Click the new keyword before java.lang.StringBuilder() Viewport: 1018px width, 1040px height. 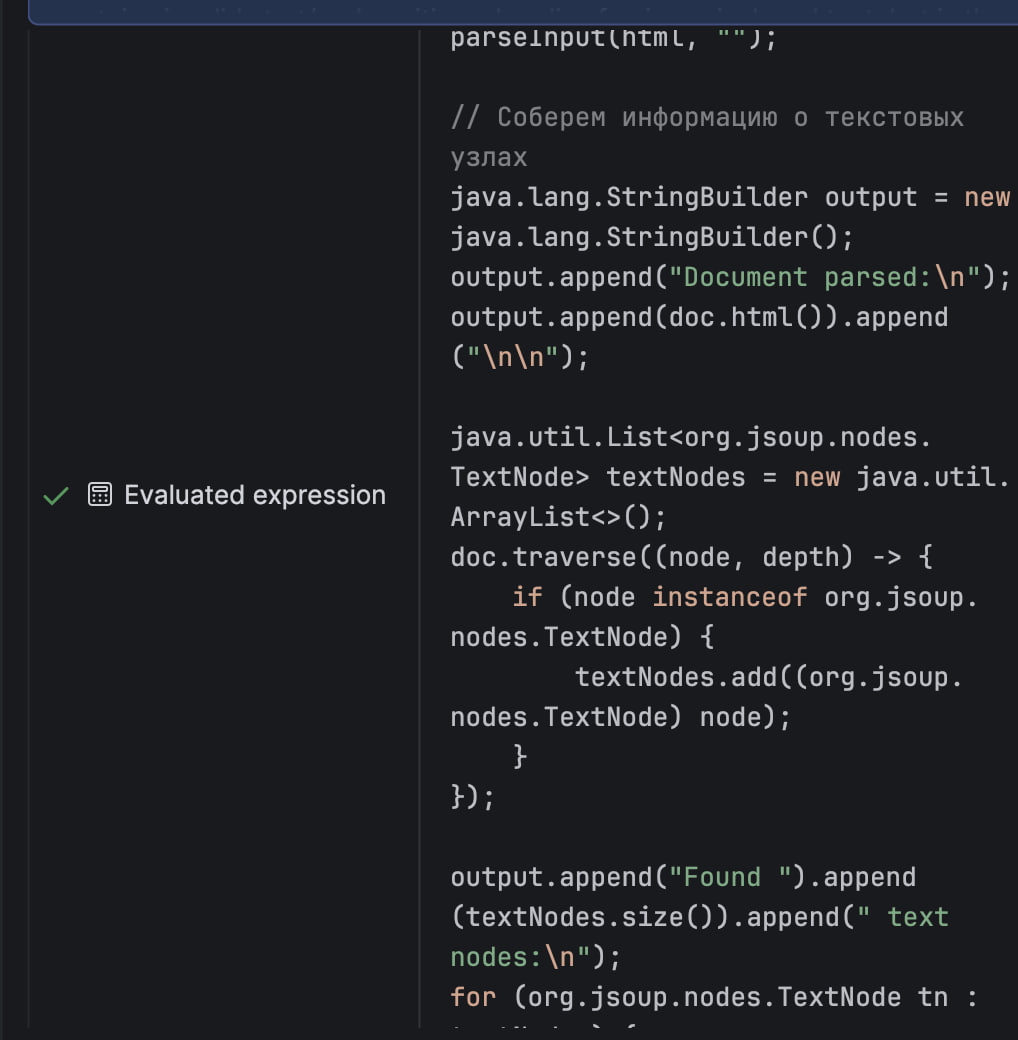tap(986, 198)
